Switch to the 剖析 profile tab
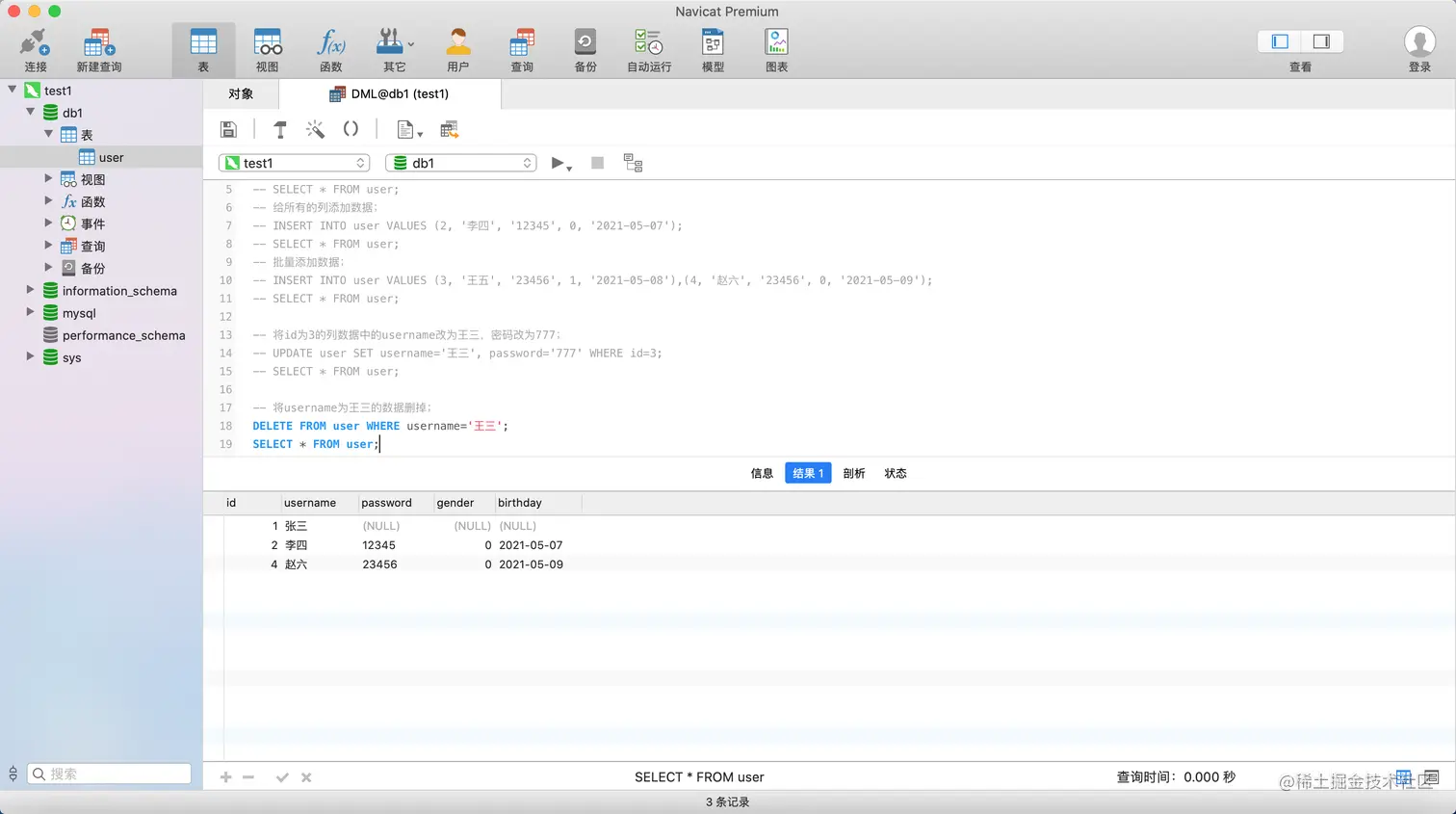Image resolution: width=1456 pixels, height=814 pixels. click(x=854, y=473)
